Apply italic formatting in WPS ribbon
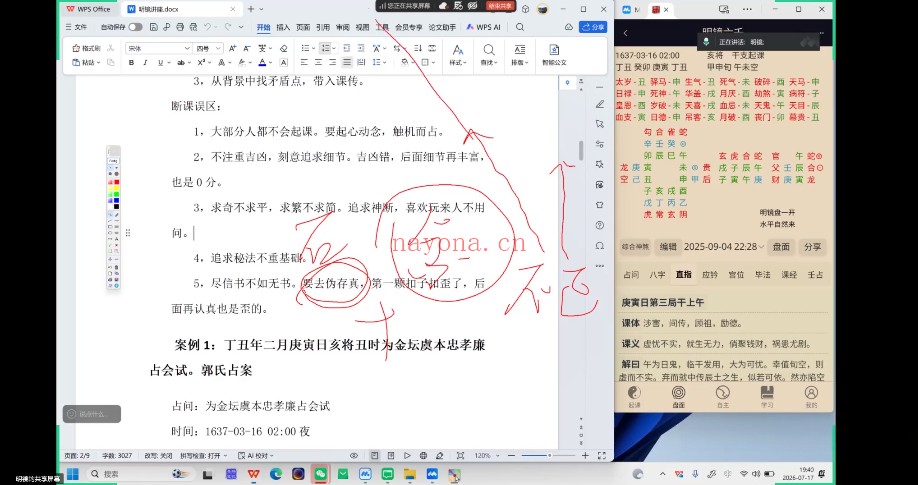 coord(145,63)
